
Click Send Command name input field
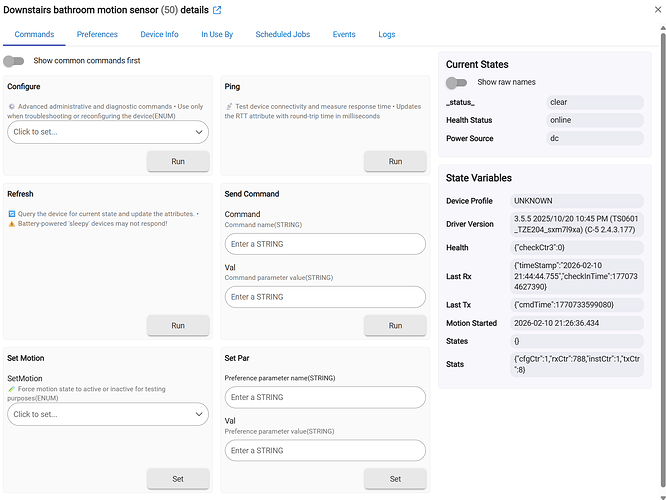tap(325, 244)
